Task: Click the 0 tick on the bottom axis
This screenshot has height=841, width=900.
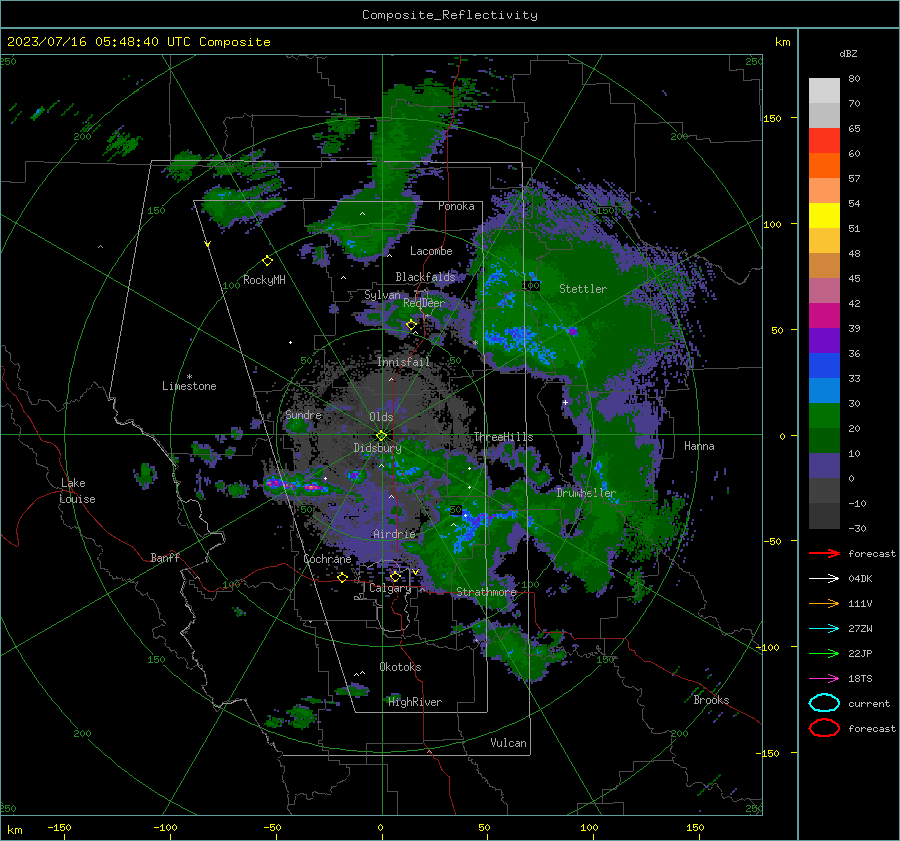Action: (x=380, y=827)
